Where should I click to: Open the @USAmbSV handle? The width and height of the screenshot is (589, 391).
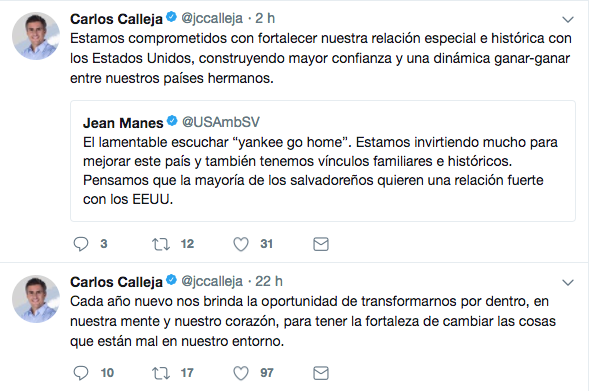(x=221, y=122)
